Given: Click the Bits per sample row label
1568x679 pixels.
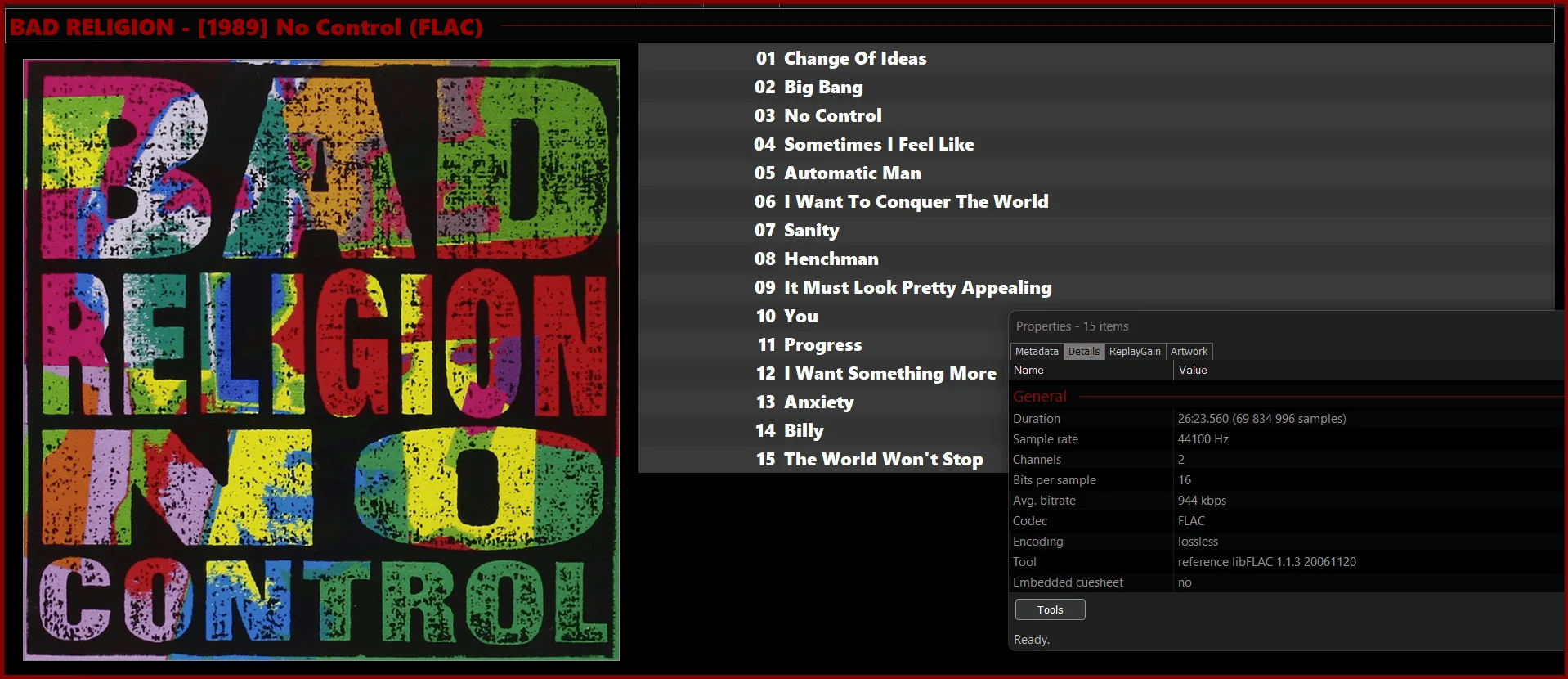Looking at the screenshot, I should click(1055, 480).
